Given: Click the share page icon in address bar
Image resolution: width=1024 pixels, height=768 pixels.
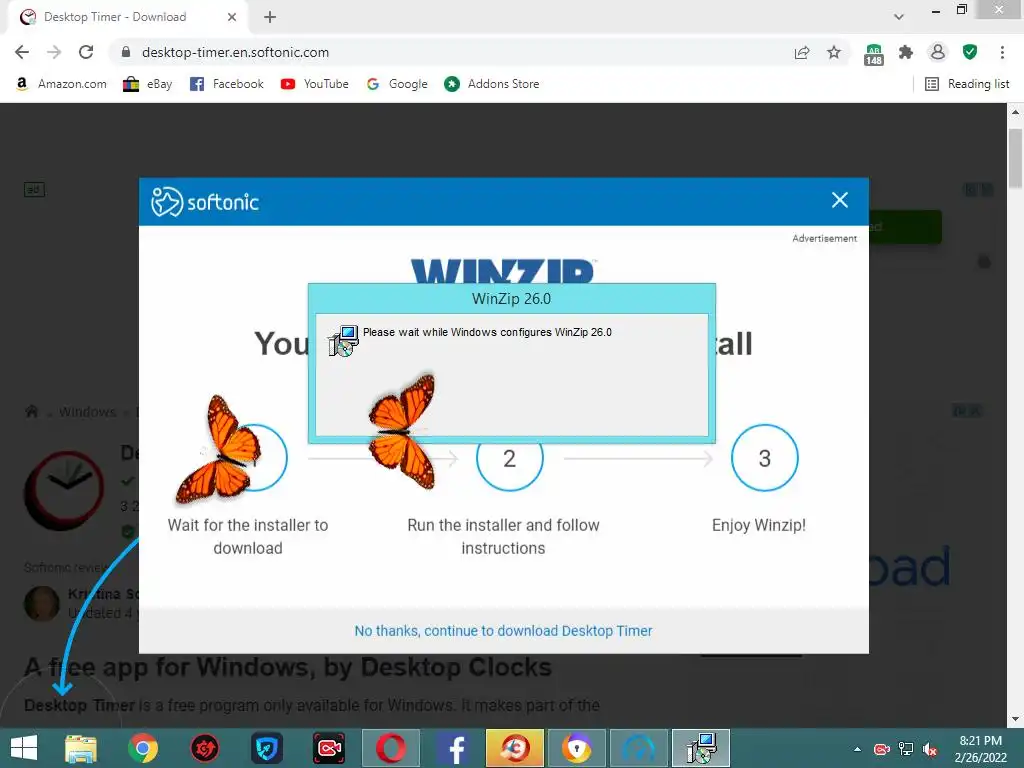Looking at the screenshot, I should coord(802,52).
